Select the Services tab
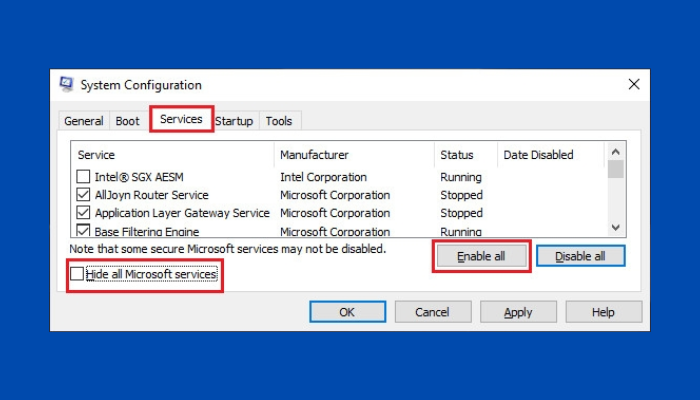700x400 pixels. click(x=181, y=119)
